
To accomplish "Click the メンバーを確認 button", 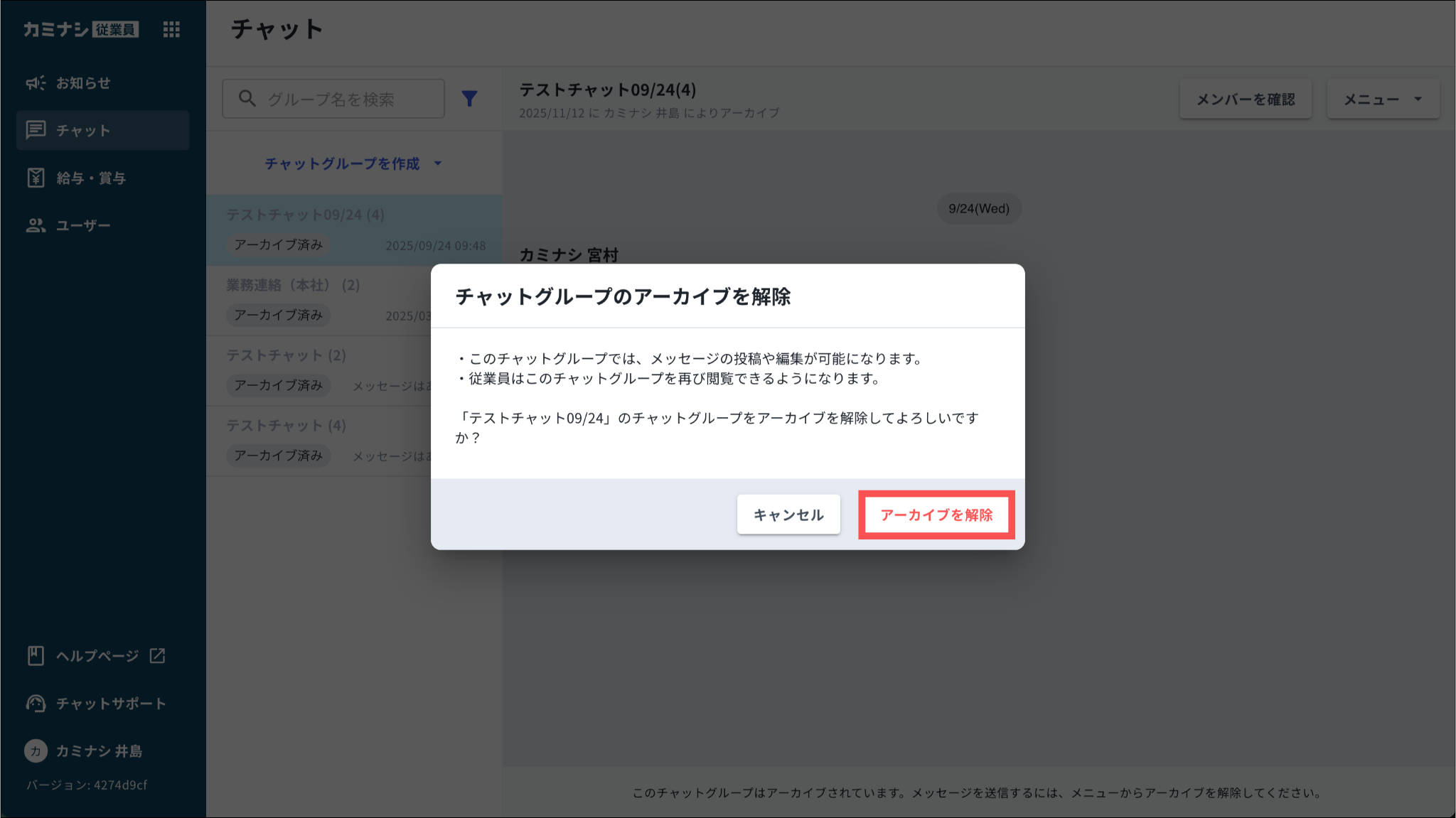I will coord(1245,99).
